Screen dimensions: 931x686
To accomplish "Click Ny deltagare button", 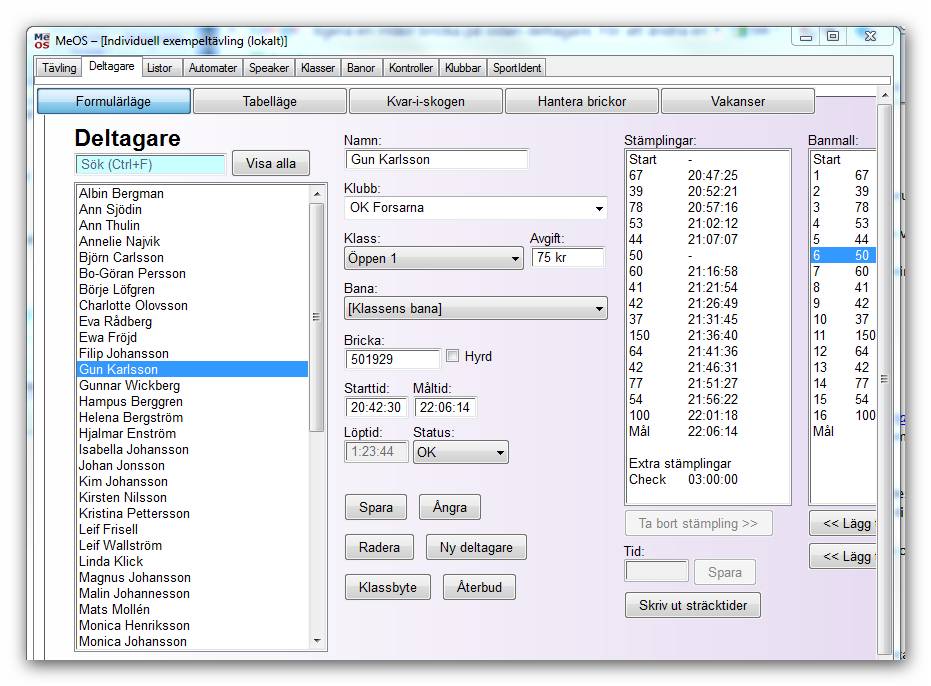I will click(476, 547).
